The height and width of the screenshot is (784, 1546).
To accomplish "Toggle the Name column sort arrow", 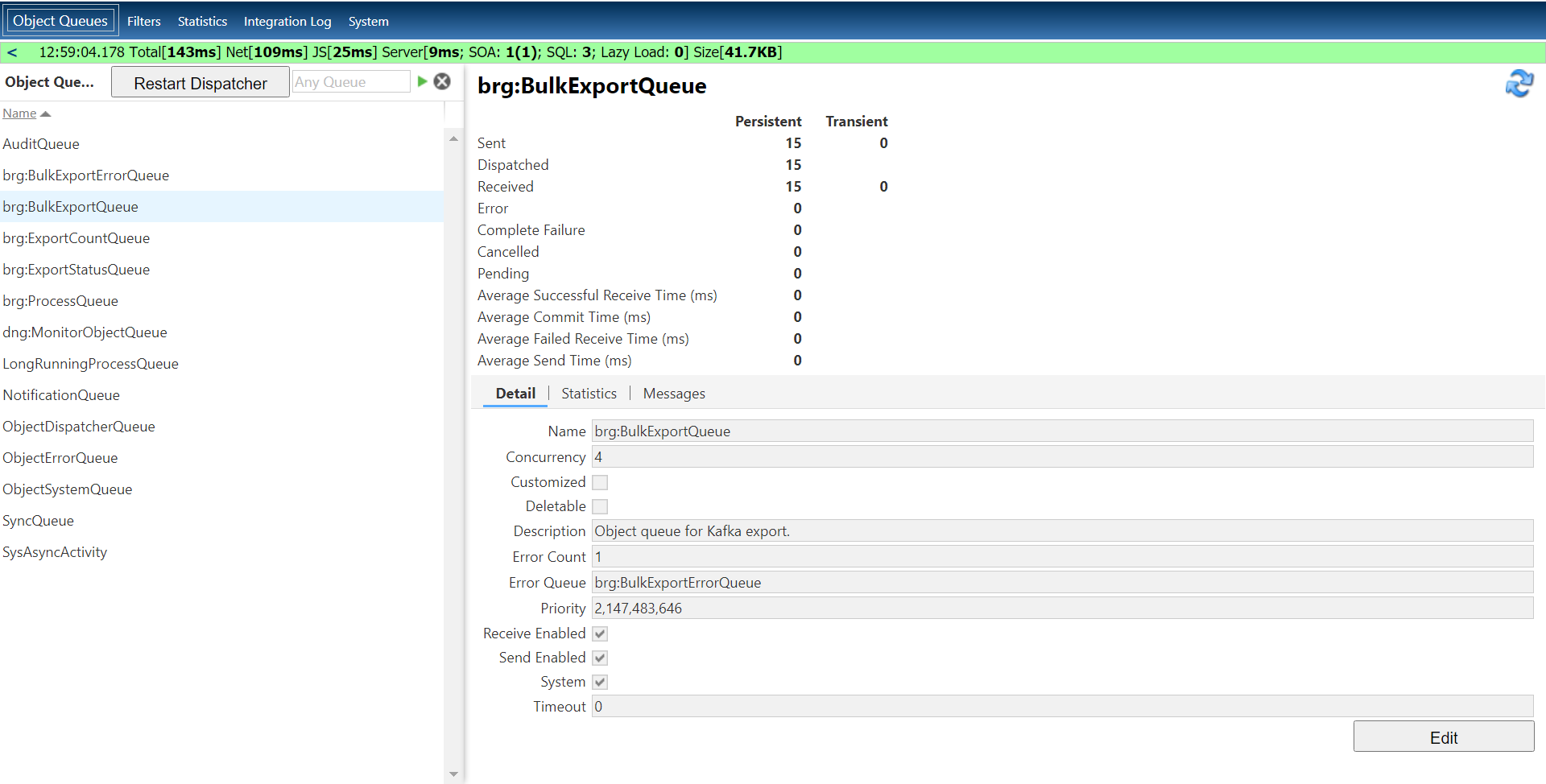I will [x=45, y=113].
